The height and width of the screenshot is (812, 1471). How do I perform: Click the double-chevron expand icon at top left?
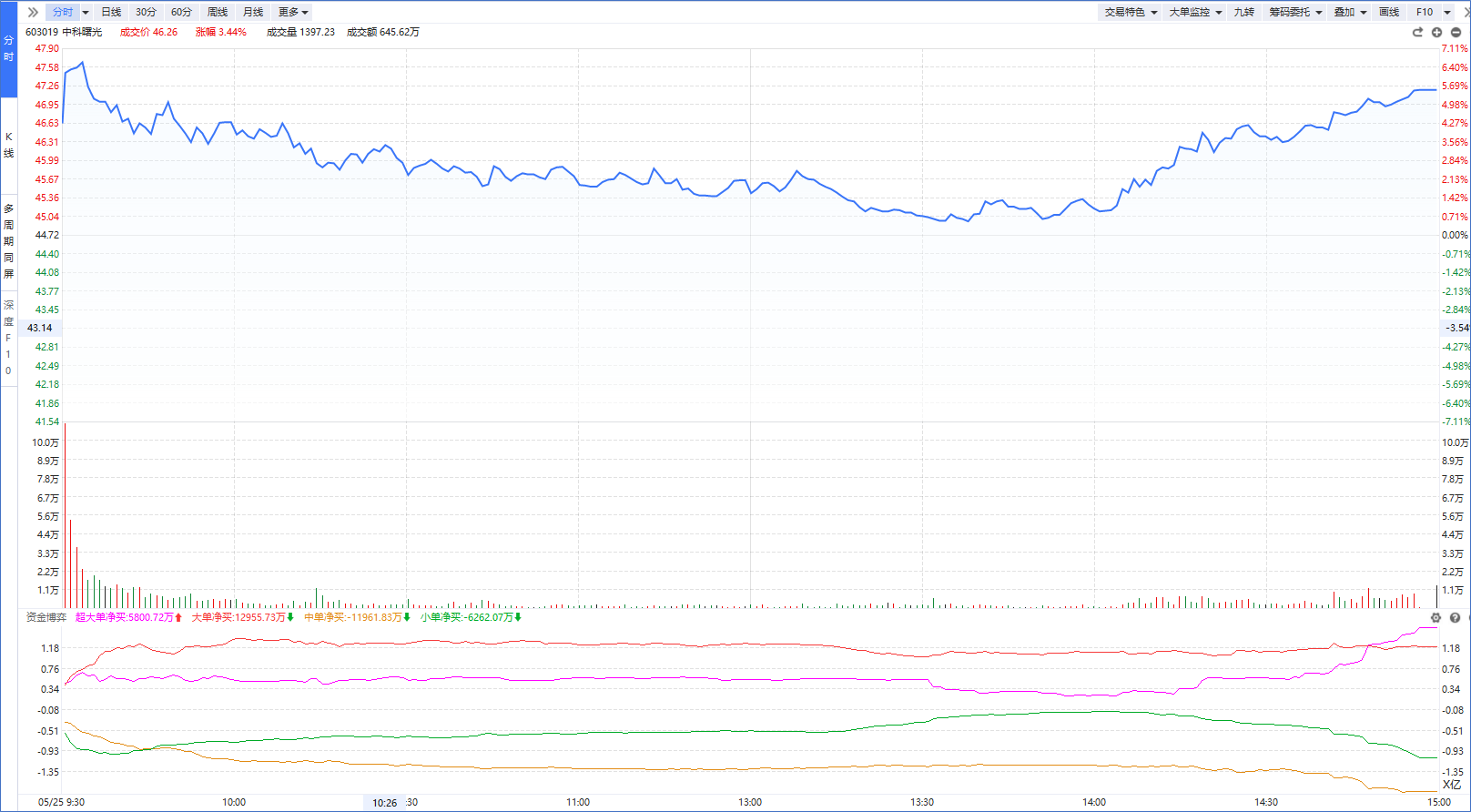pos(33,12)
